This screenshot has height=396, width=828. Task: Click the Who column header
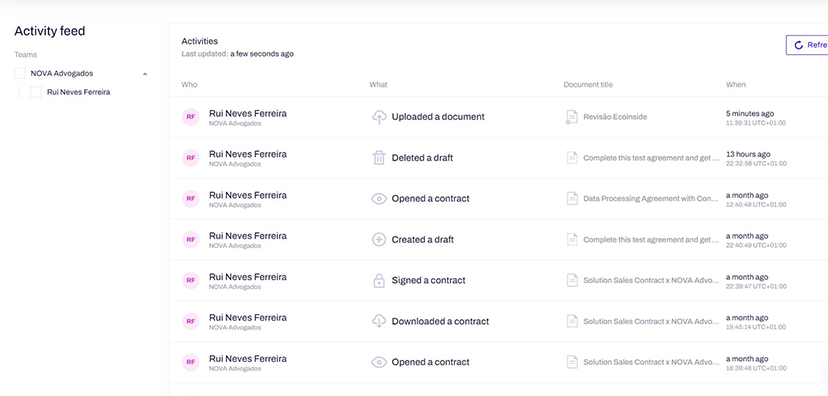pos(189,85)
